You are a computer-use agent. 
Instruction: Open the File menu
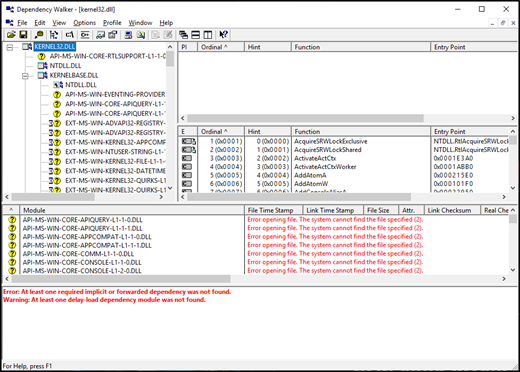pos(22,23)
